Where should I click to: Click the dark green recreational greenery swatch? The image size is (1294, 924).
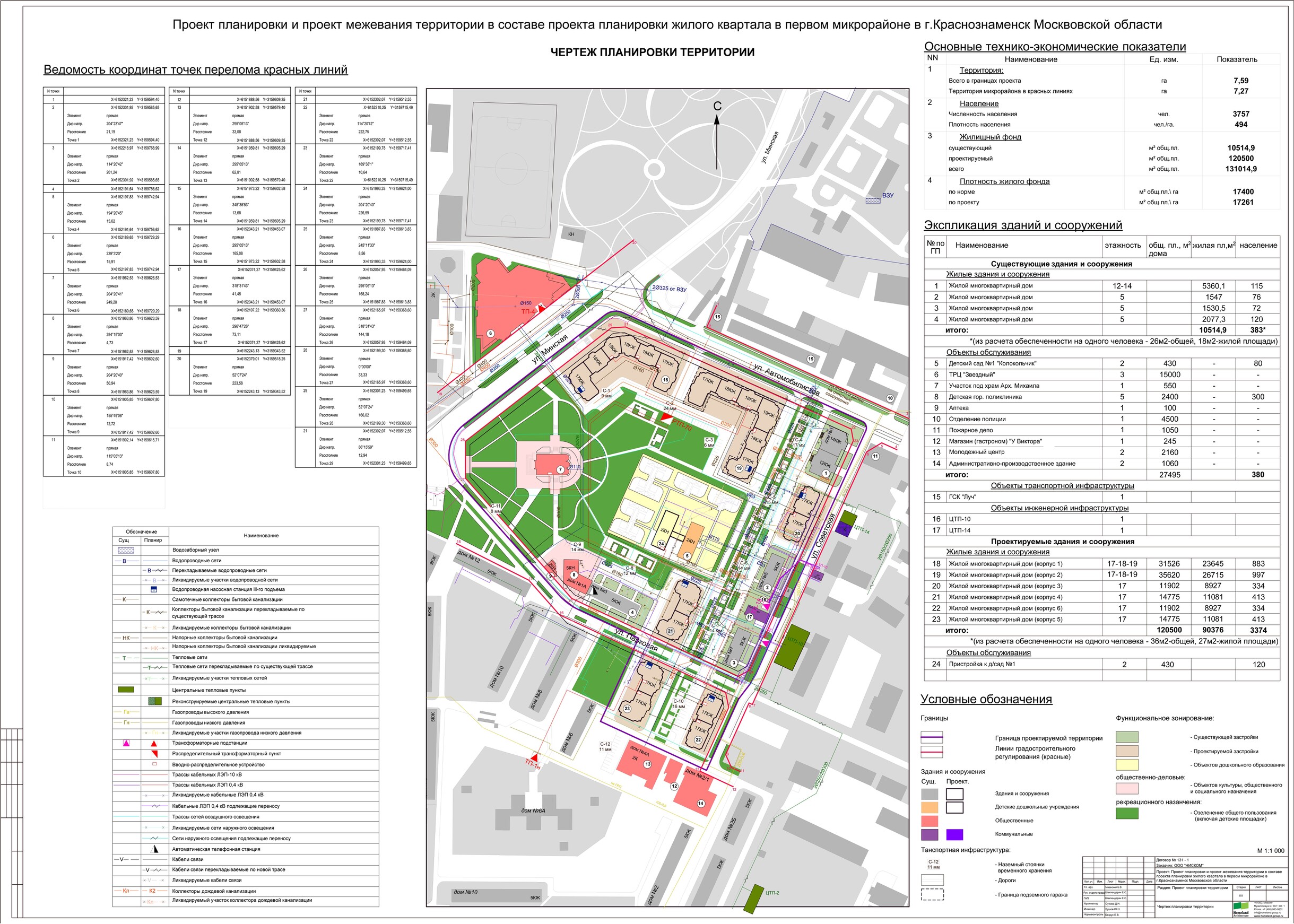pyautogui.click(x=1127, y=813)
